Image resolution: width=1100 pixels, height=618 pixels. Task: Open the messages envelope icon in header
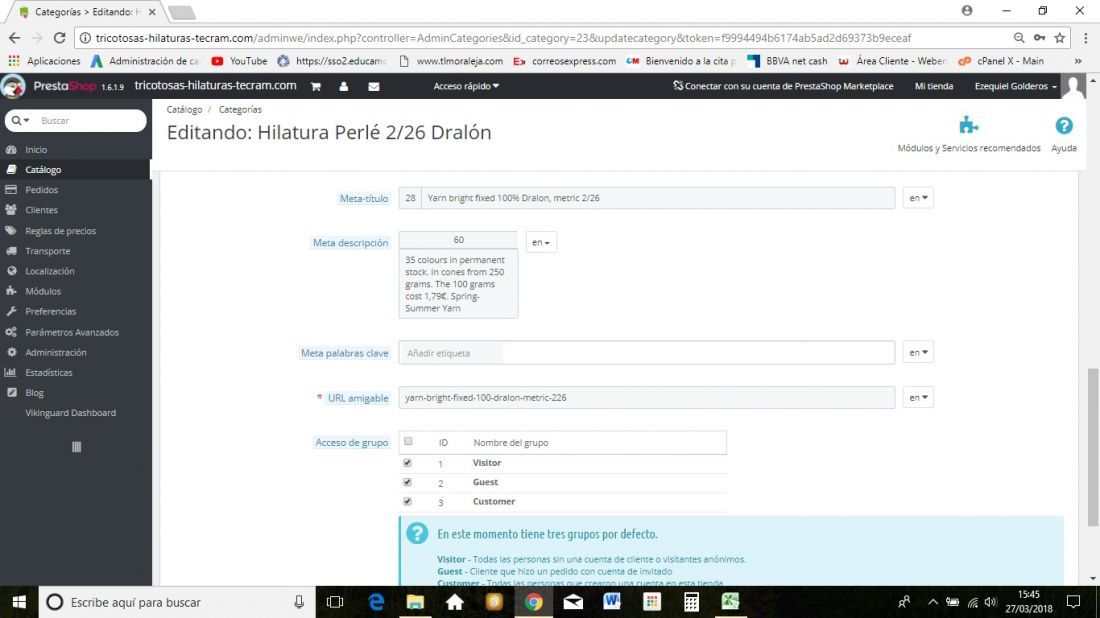pos(374,86)
